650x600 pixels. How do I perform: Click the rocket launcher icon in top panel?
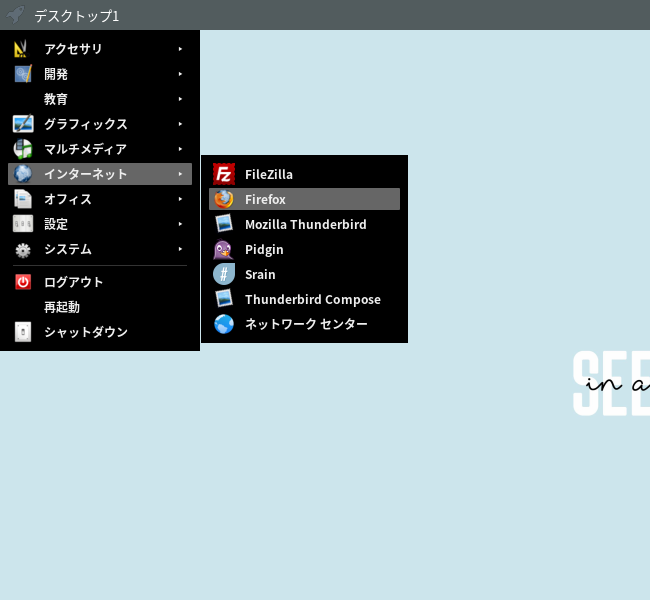(15, 15)
